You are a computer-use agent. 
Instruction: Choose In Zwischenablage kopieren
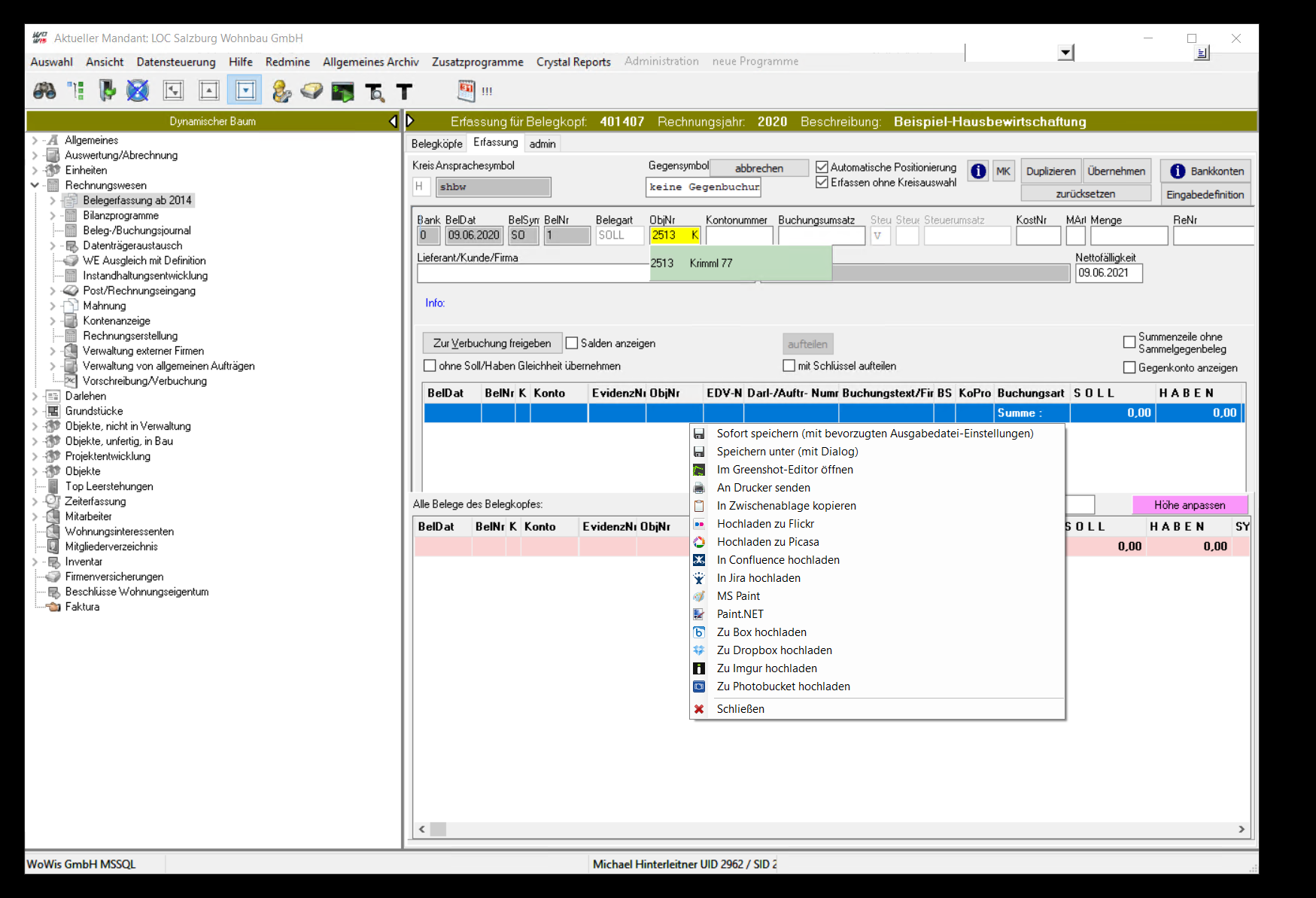(786, 506)
